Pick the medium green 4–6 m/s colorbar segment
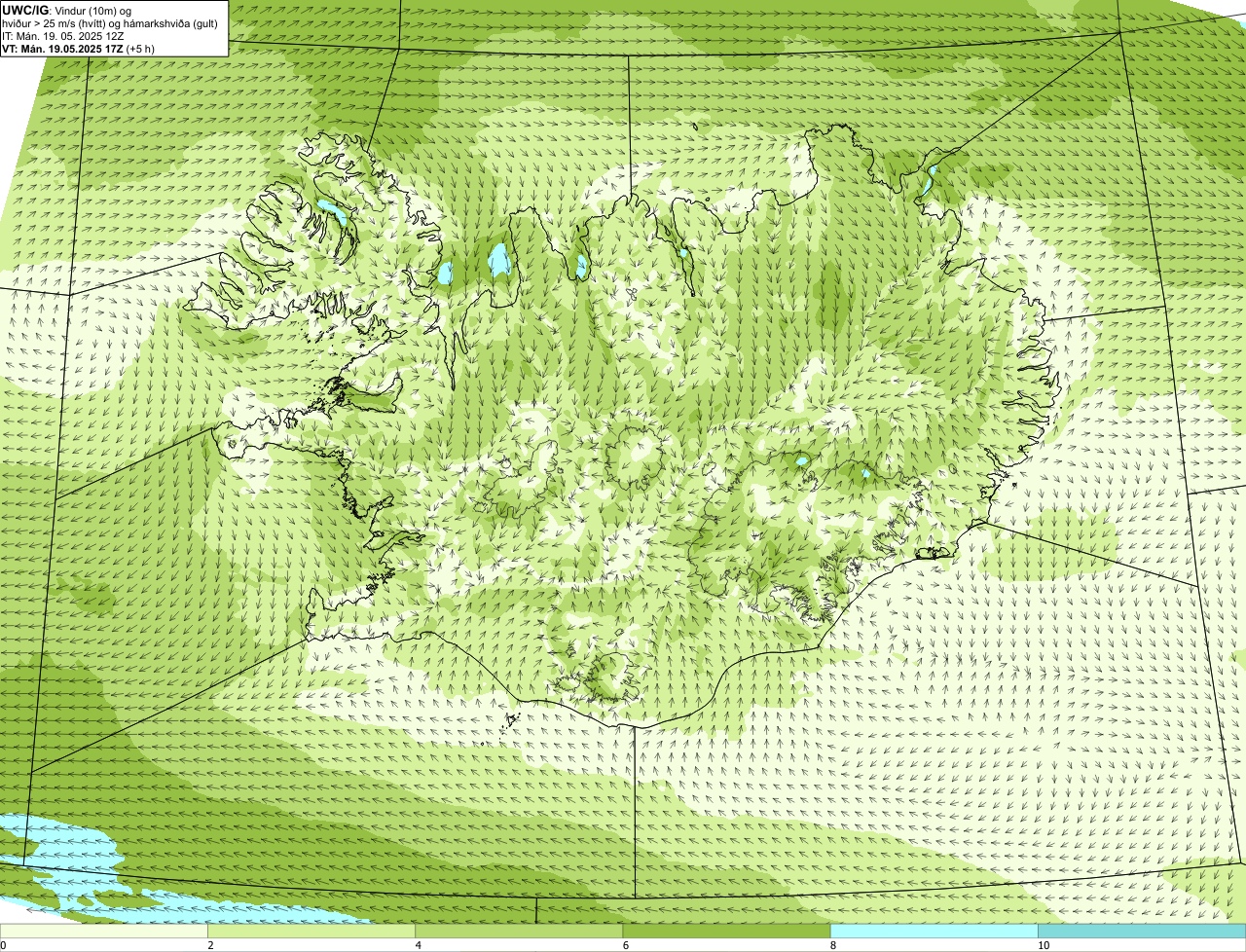Viewport: 1246px width, 952px height. (519, 931)
